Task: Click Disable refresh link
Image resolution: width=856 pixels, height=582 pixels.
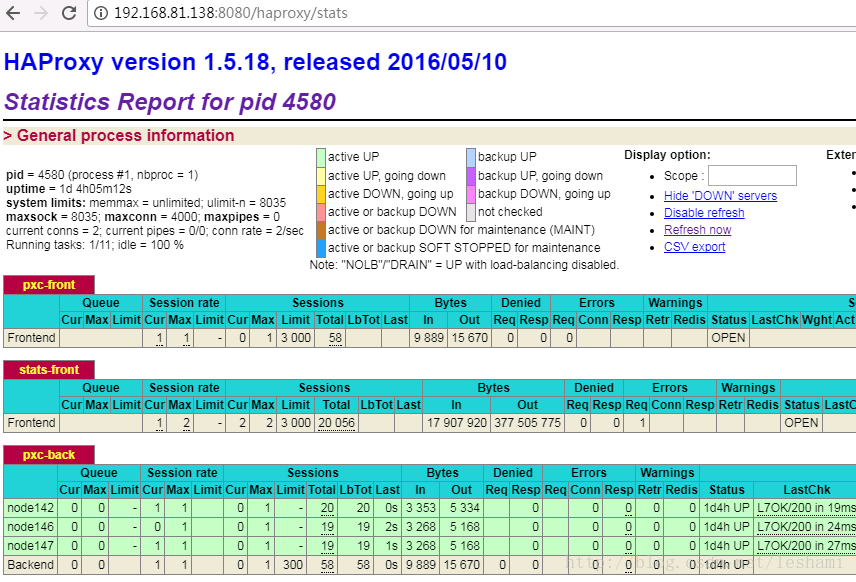Action: click(704, 212)
